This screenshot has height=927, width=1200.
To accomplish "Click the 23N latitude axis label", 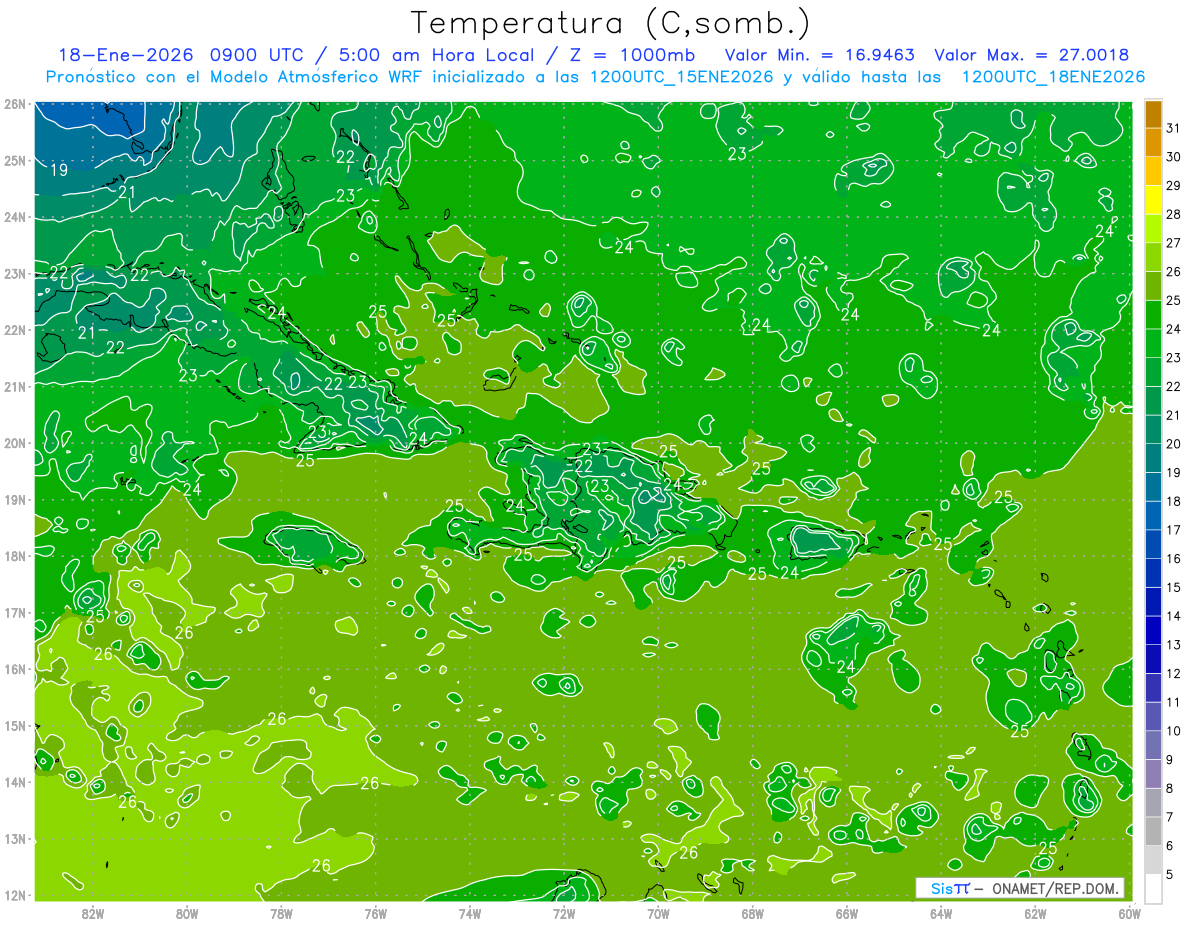I will (x=14, y=273).
